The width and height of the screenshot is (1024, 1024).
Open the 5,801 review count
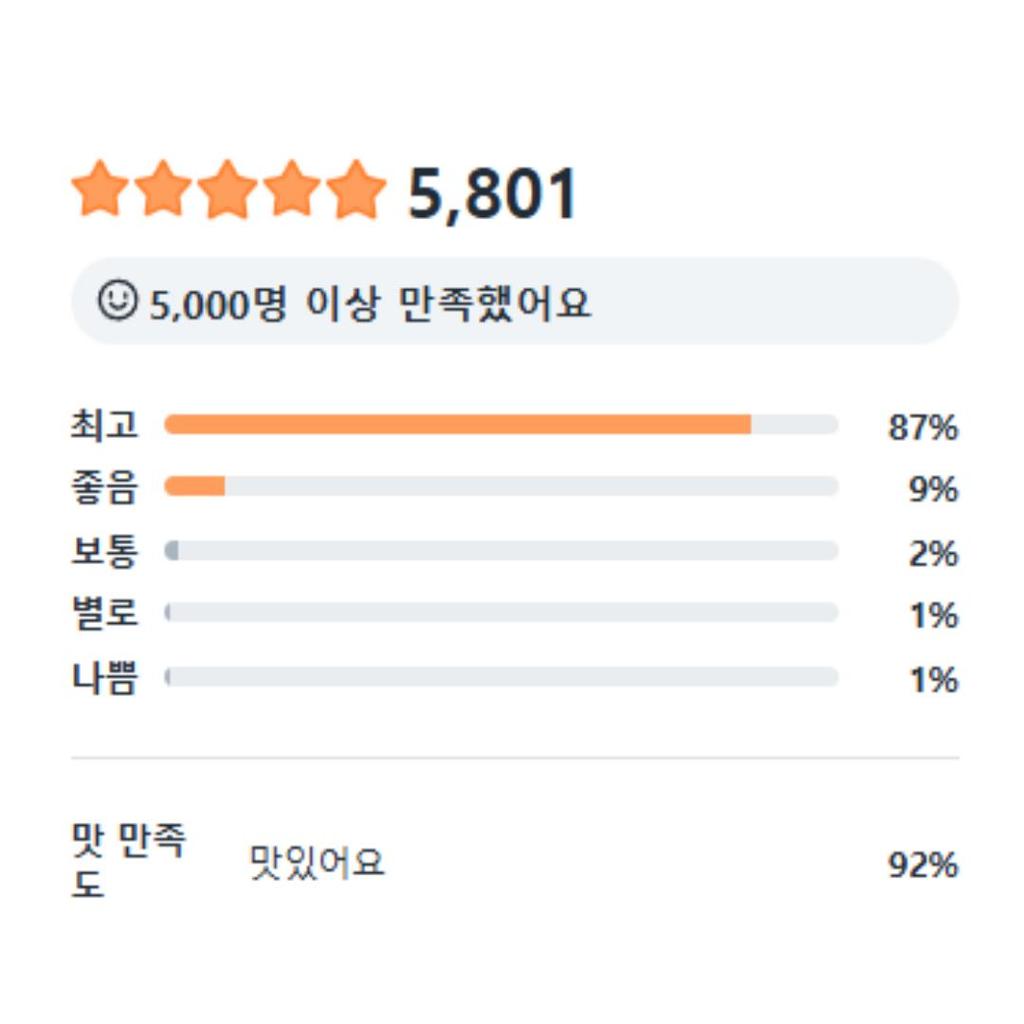tap(493, 194)
